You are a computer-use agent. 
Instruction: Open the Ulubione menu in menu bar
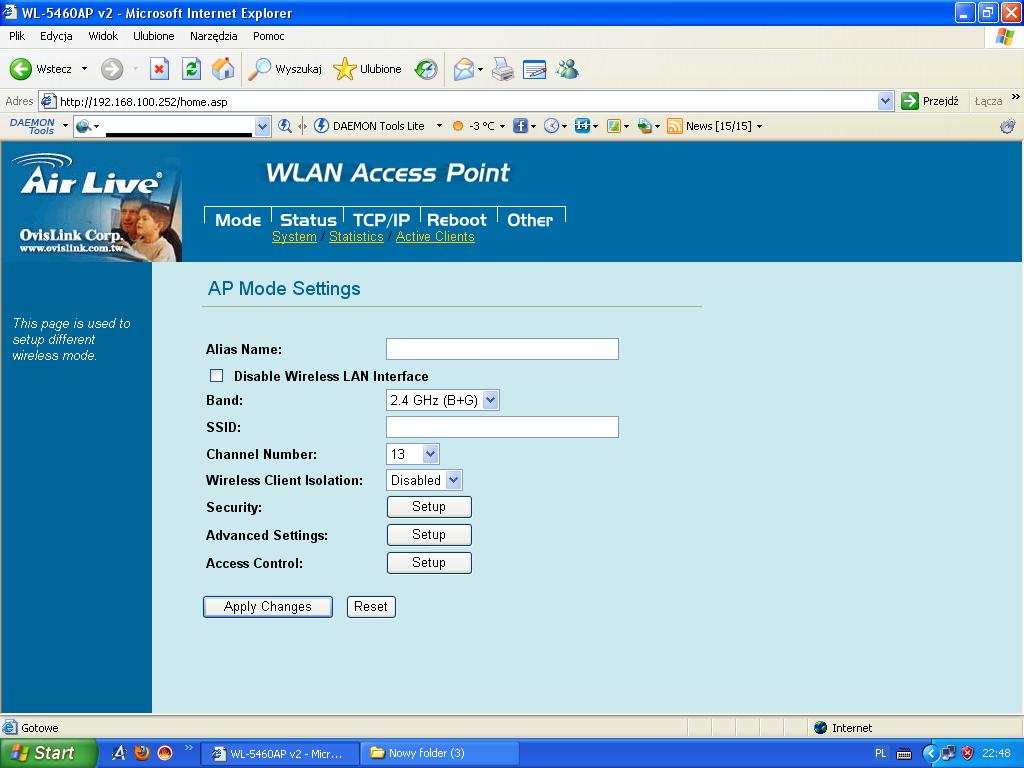[153, 36]
